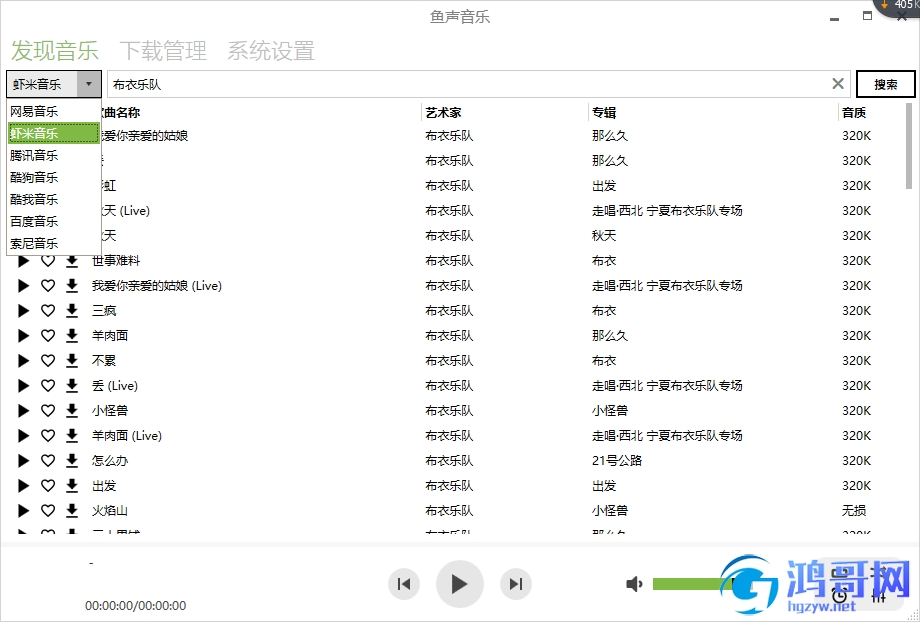This screenshot has height=622, width=920.
Task: Maximize the 鱼声音乐 window
Action: click(867, 16)
